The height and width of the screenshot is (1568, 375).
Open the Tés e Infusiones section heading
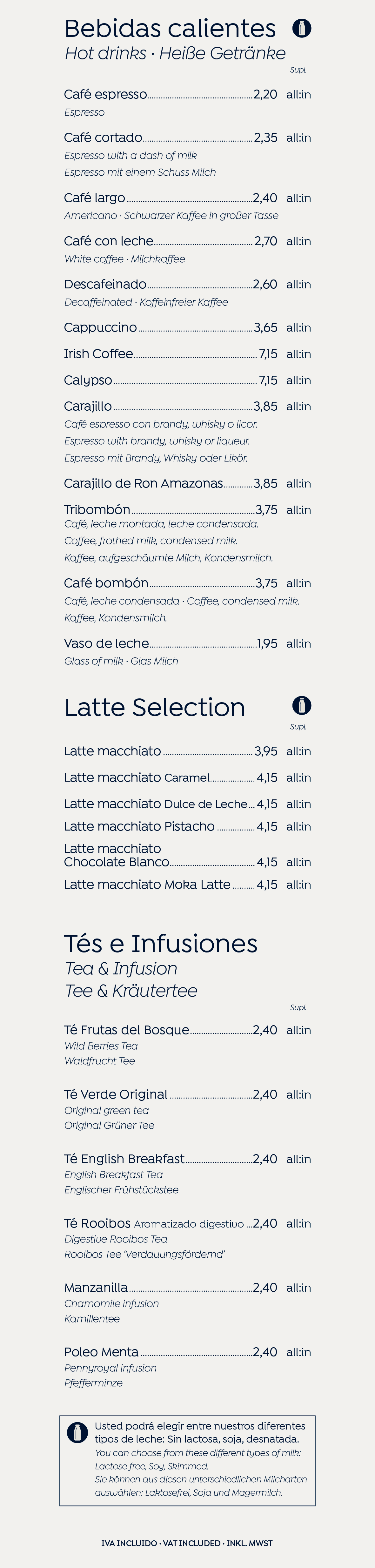161,944
